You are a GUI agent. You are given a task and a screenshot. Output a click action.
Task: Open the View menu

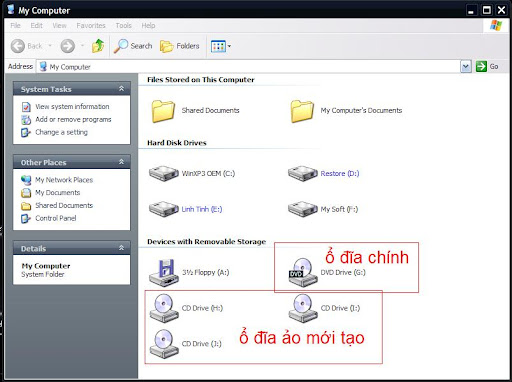pyautogui.click(x=59, y=25)
